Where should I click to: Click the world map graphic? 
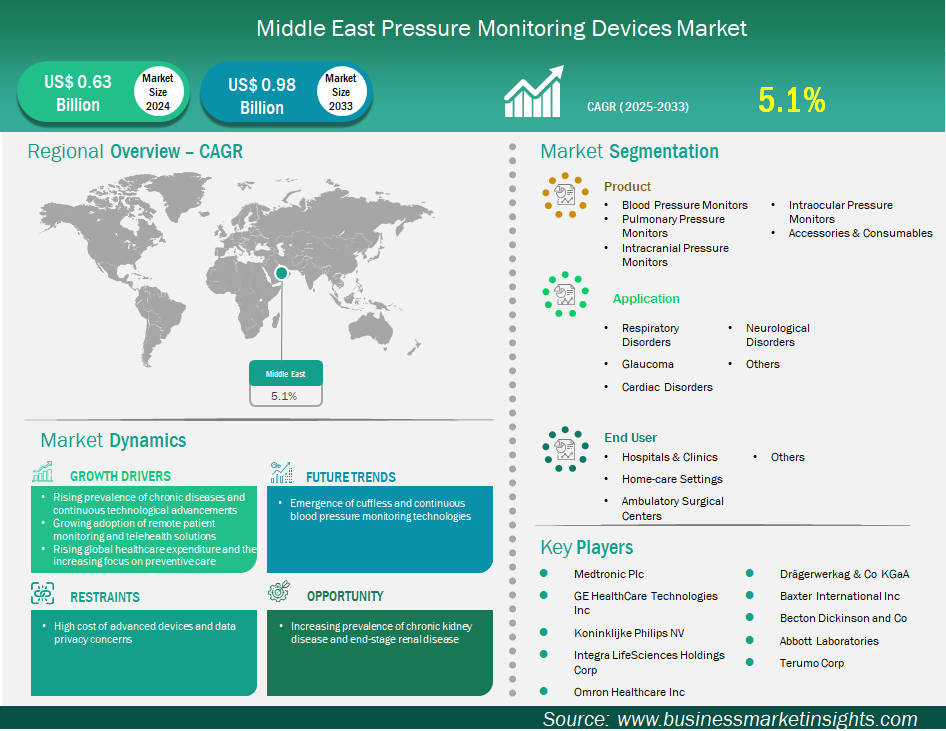237,269
